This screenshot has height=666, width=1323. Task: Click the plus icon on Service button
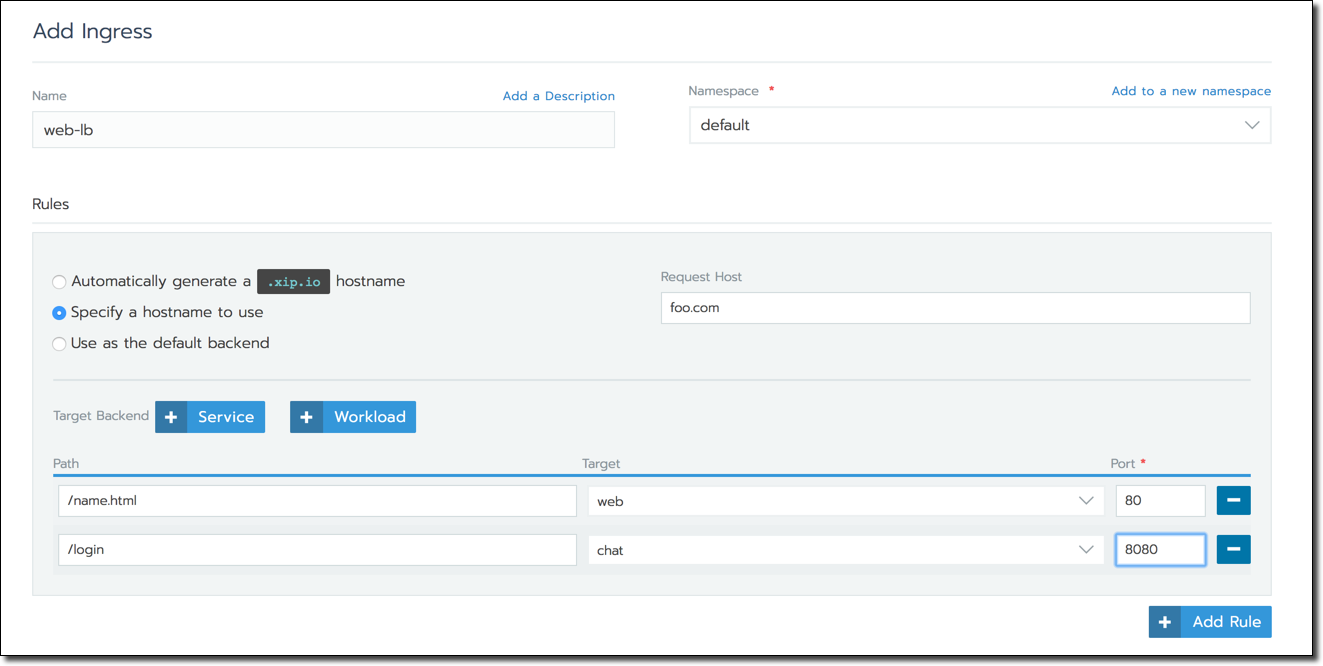[171, 417]
